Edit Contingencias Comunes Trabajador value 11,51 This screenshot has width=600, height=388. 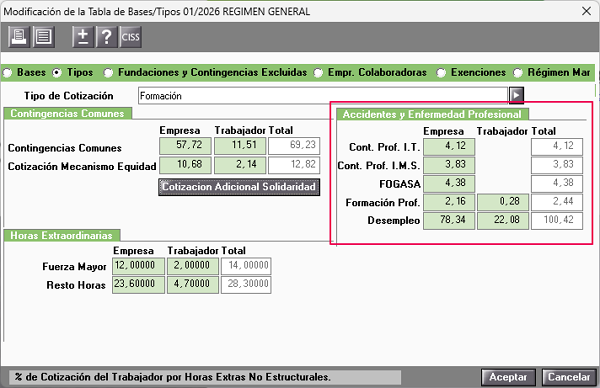tap(240, 145)
